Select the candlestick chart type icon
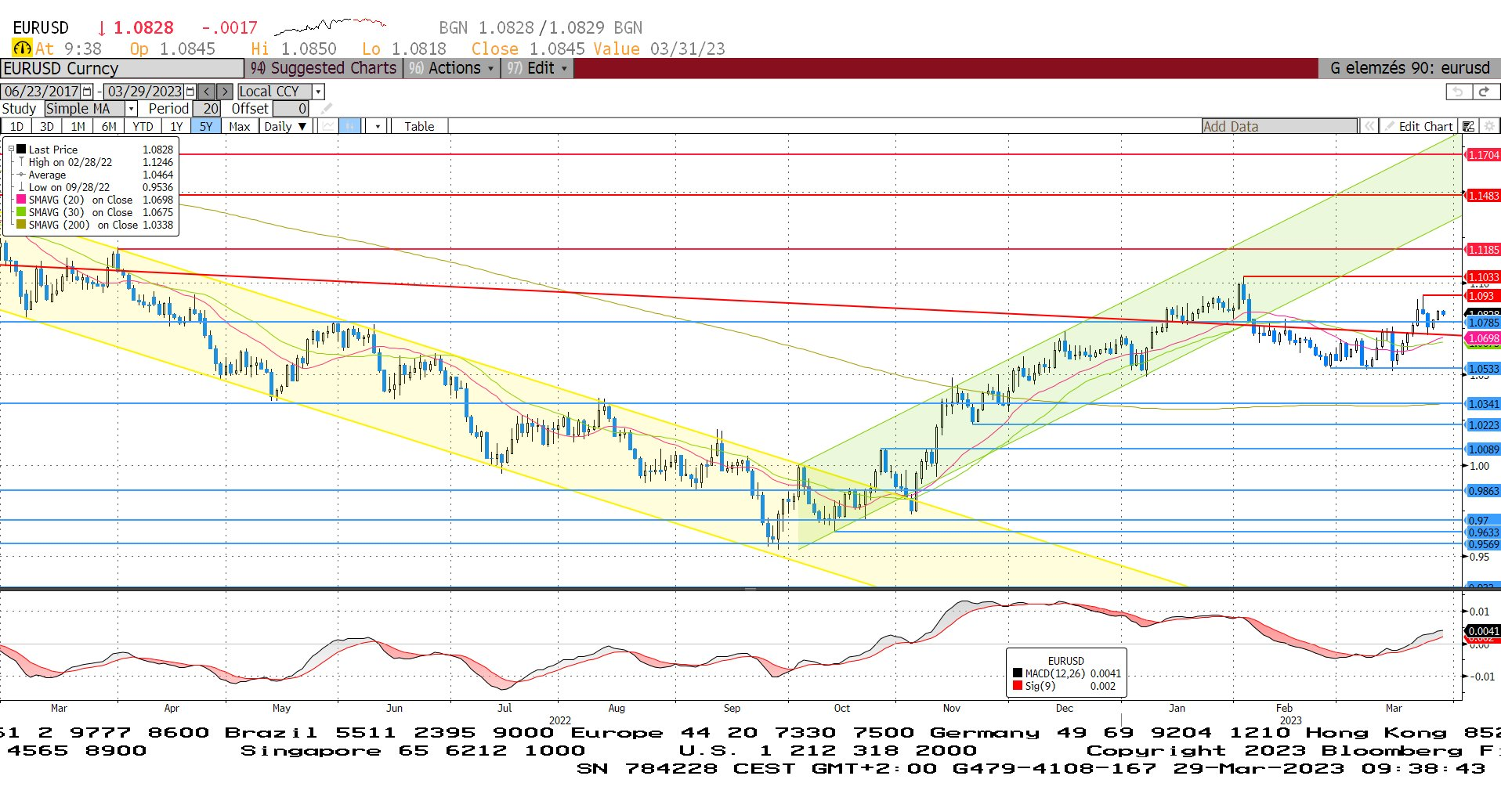The image size is (1501, 812). (349, 126)
